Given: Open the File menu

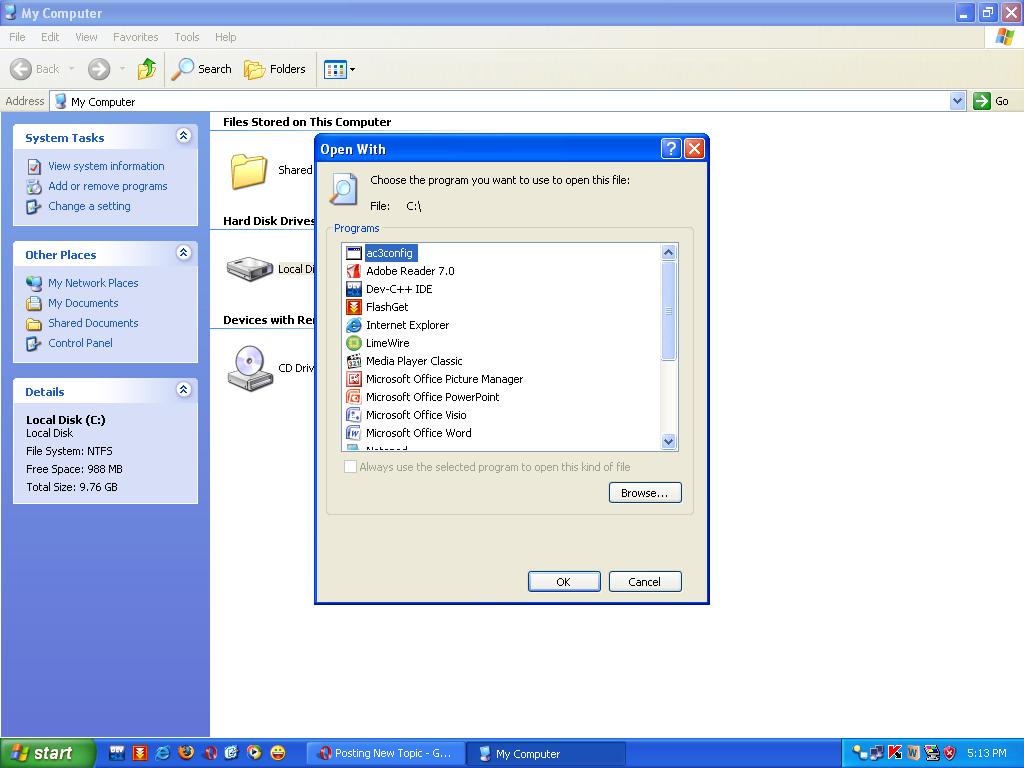Looking at the screenshot, I should (x=17, y=37).
